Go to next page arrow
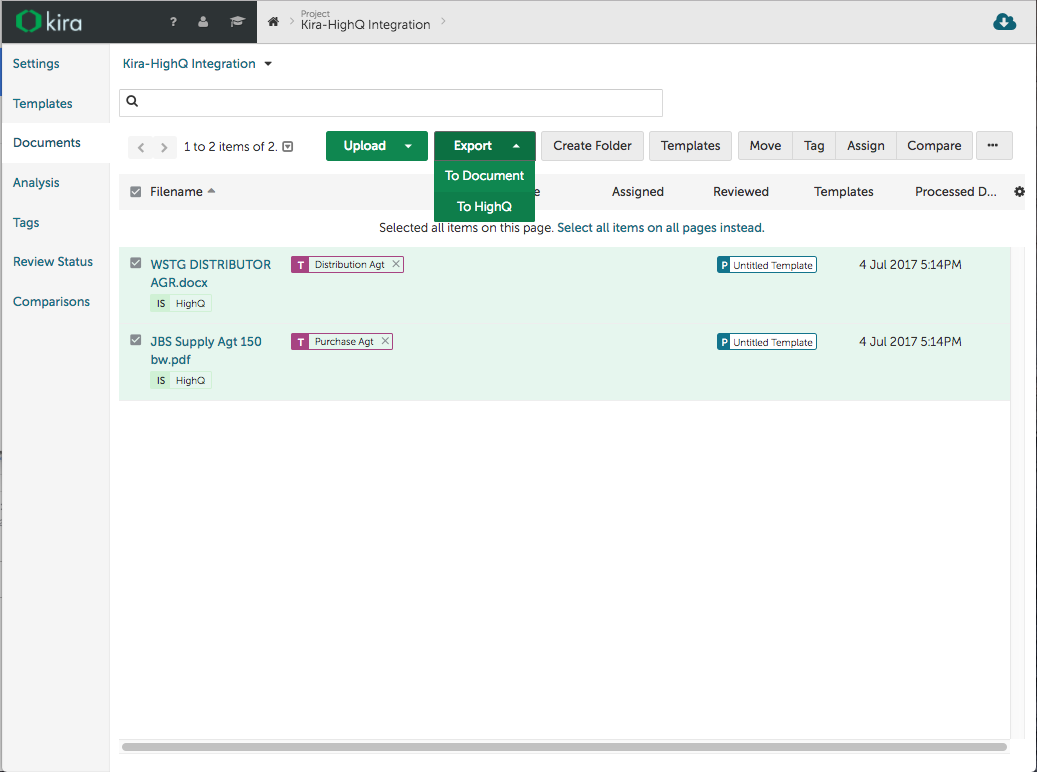1037x772 pixels. pos(164,147)
